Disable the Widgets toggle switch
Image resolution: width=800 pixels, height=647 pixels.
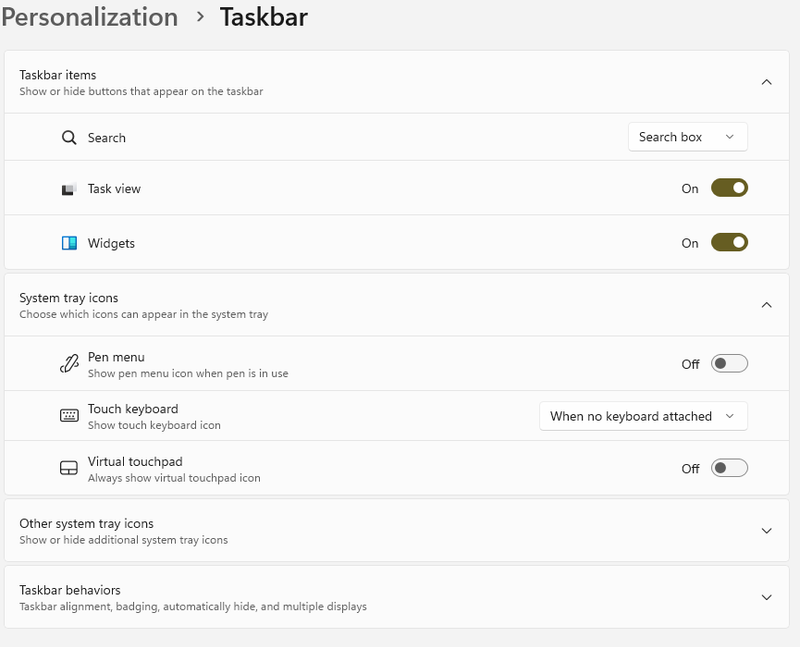729,242
